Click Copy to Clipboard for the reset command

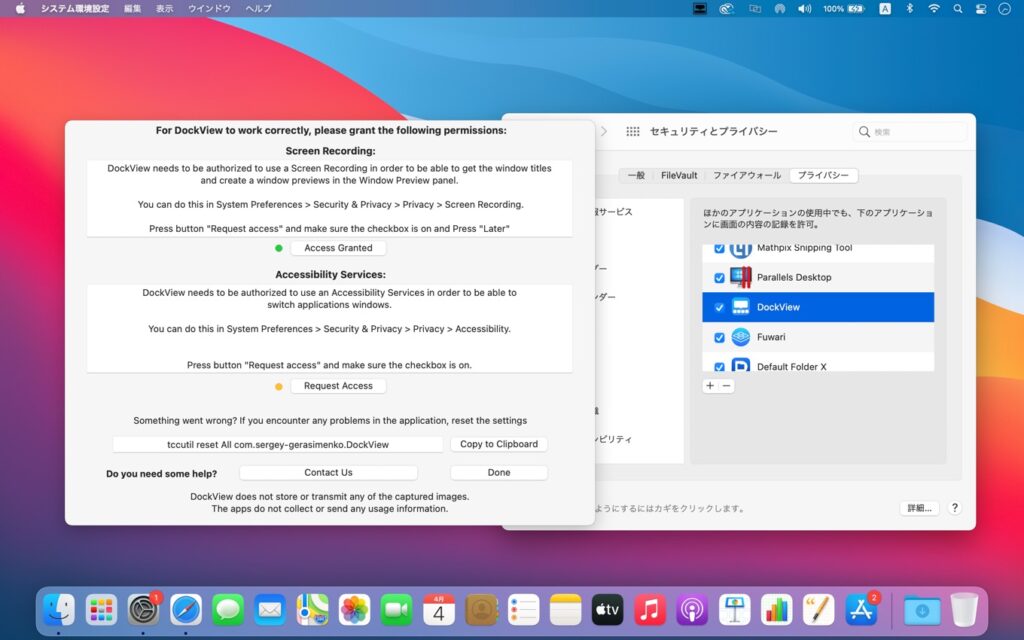pyautogui.click(x=499, y=444)
